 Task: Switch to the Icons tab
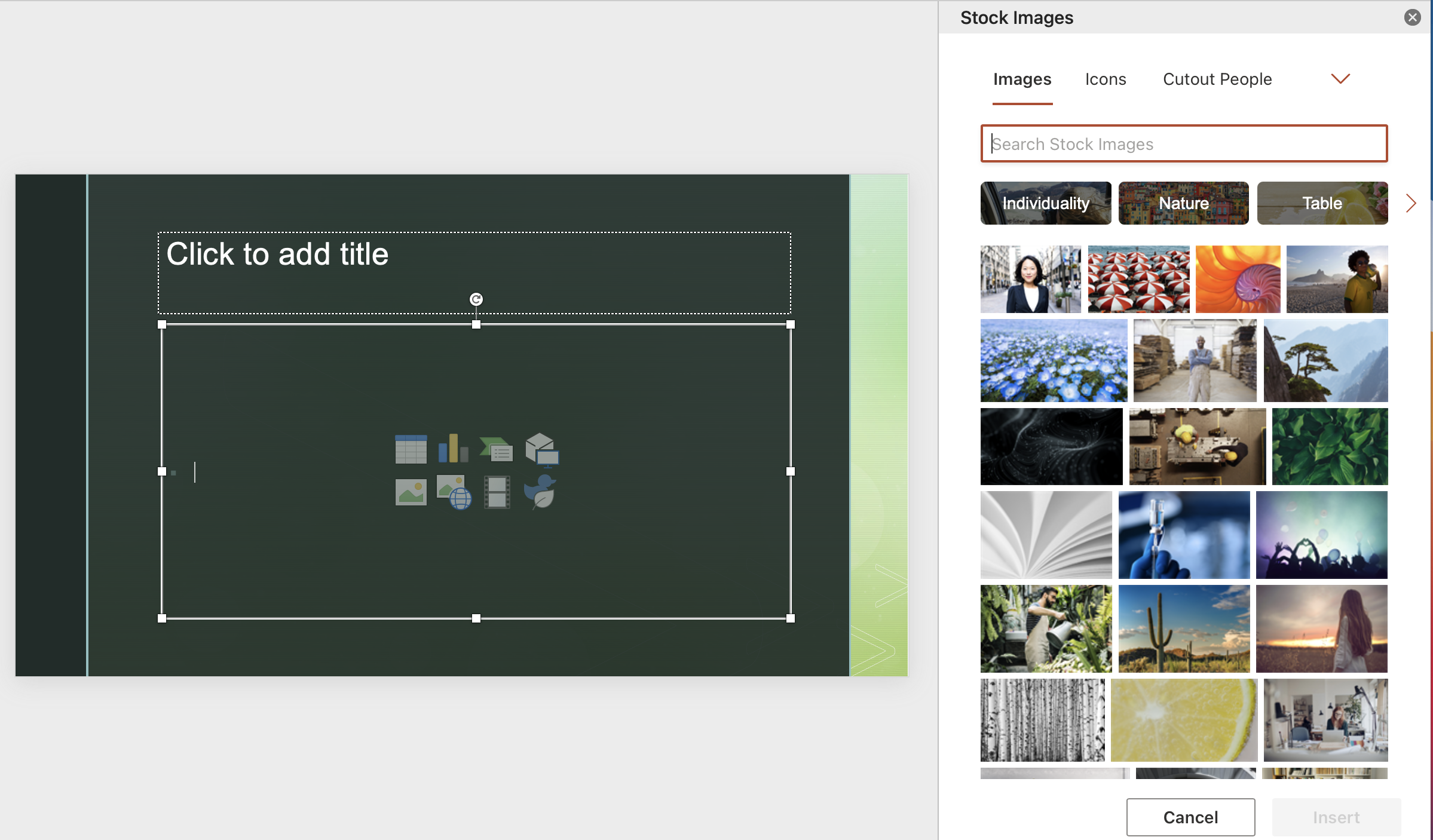point(1106,79)
